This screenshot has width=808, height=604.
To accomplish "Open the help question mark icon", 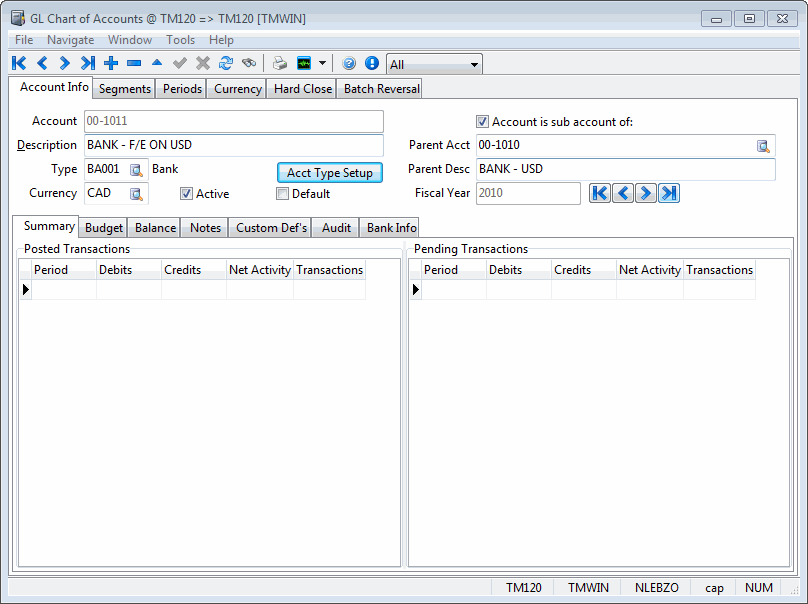I will pyautogui.click(x=349, y=63).
